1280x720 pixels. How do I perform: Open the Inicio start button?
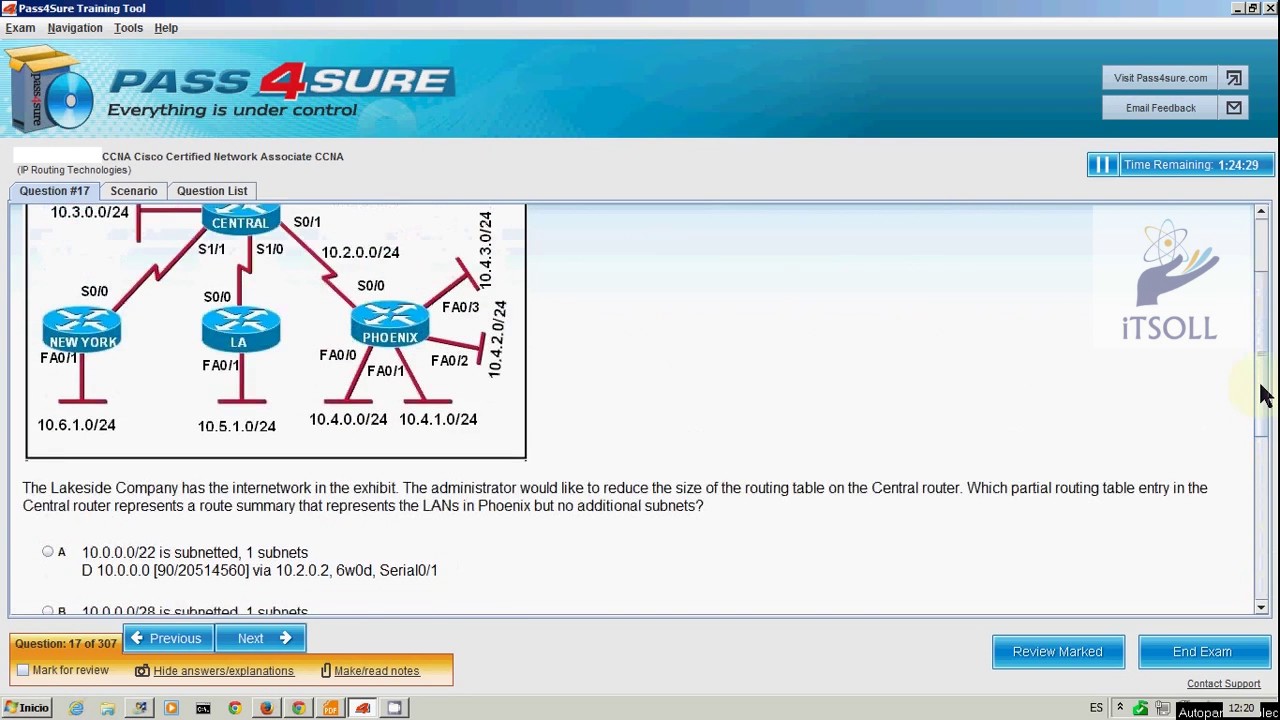click(26, 708)
